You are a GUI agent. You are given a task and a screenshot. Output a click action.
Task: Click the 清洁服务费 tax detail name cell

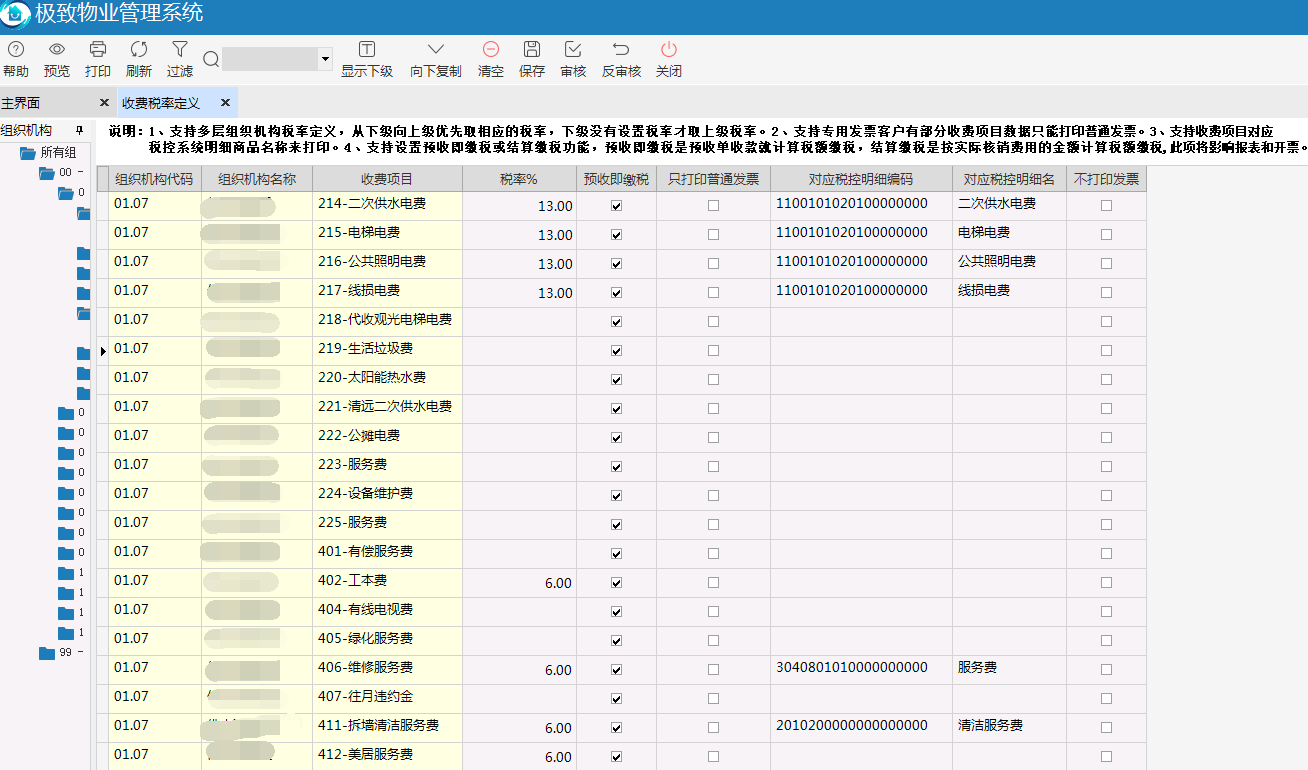tap(1009, 728)
